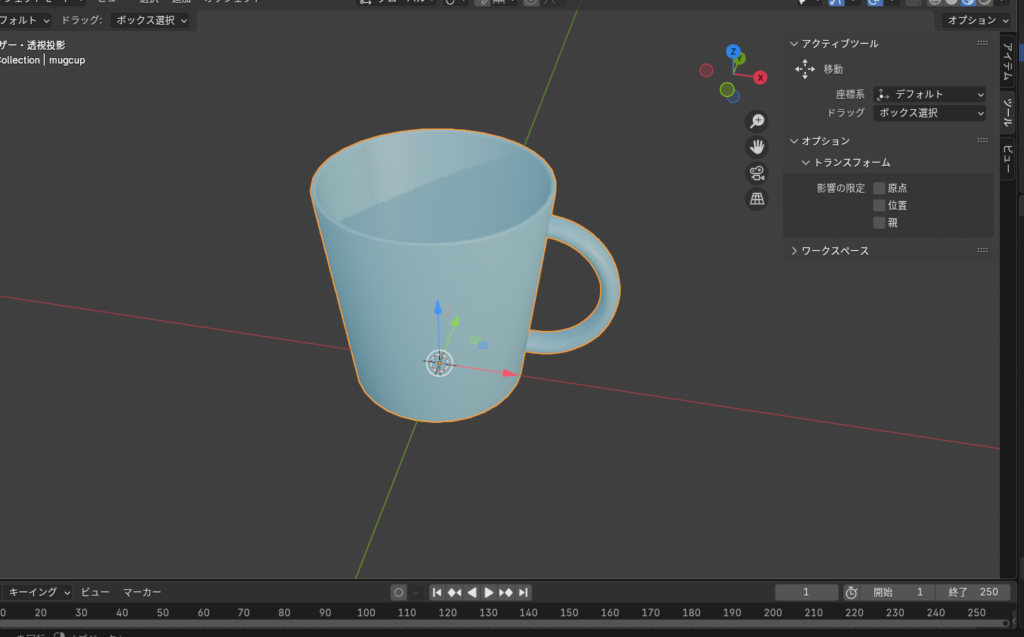Click the zoom magnifier icon in viewport
Image resolution: width=1024 pixels, height=637 pixels.
[757, 121]
